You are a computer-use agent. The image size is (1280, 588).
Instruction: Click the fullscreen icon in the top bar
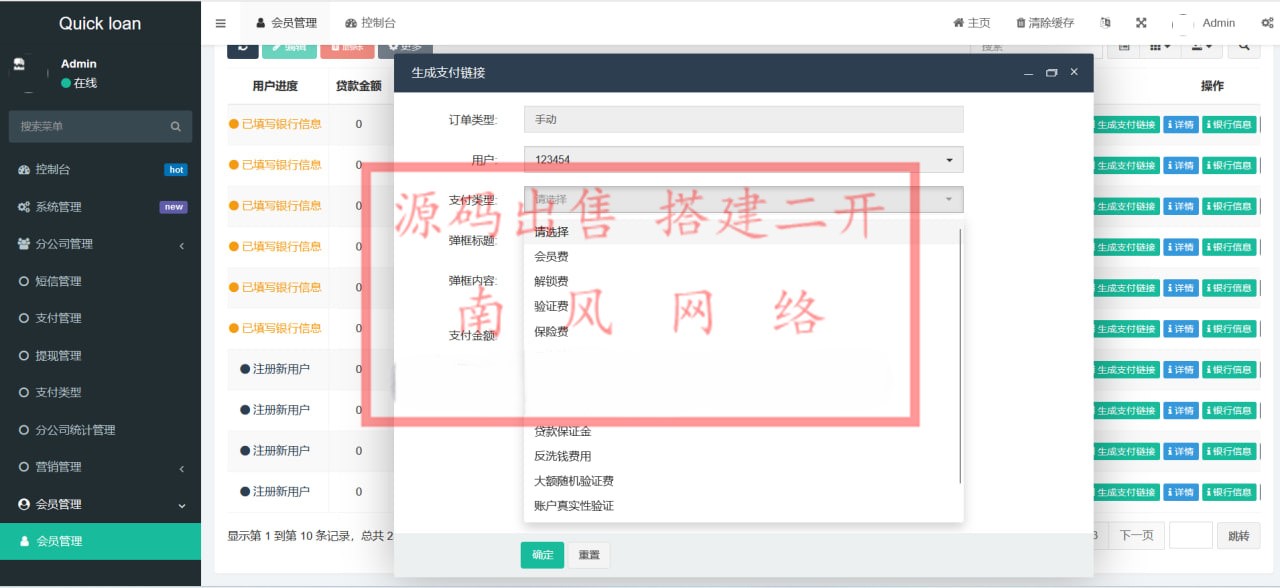pos(1141,23)
